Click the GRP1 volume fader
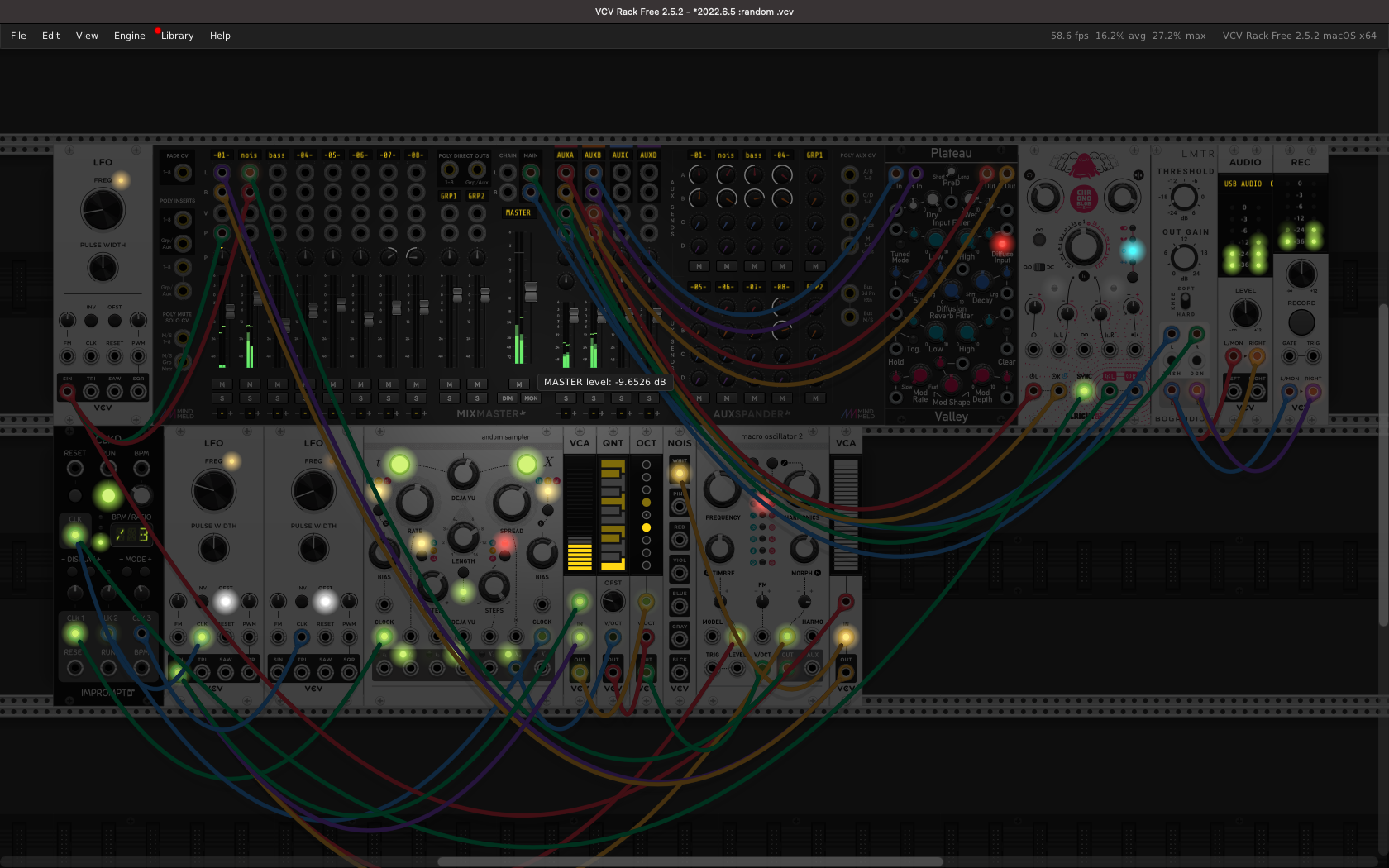 coord(457,295)
